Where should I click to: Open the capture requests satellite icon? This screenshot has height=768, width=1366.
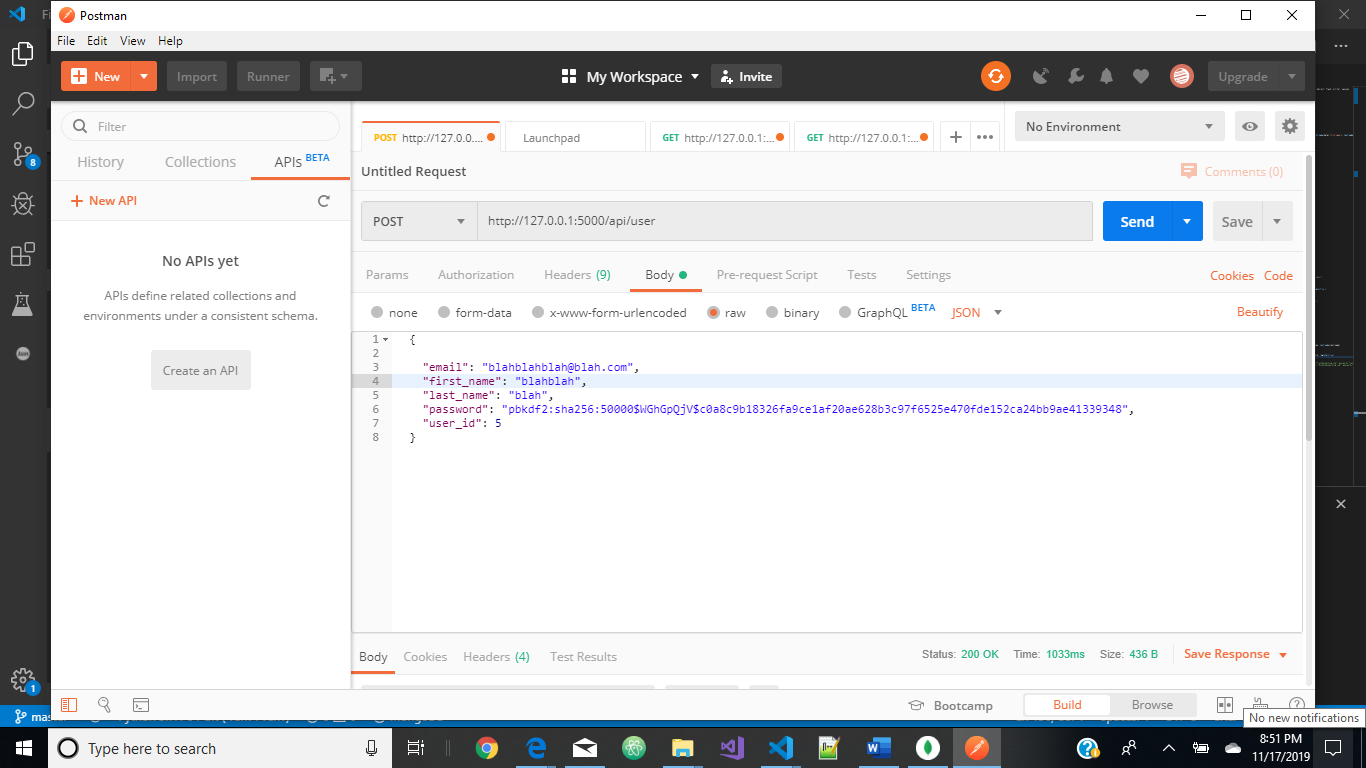1041,76
